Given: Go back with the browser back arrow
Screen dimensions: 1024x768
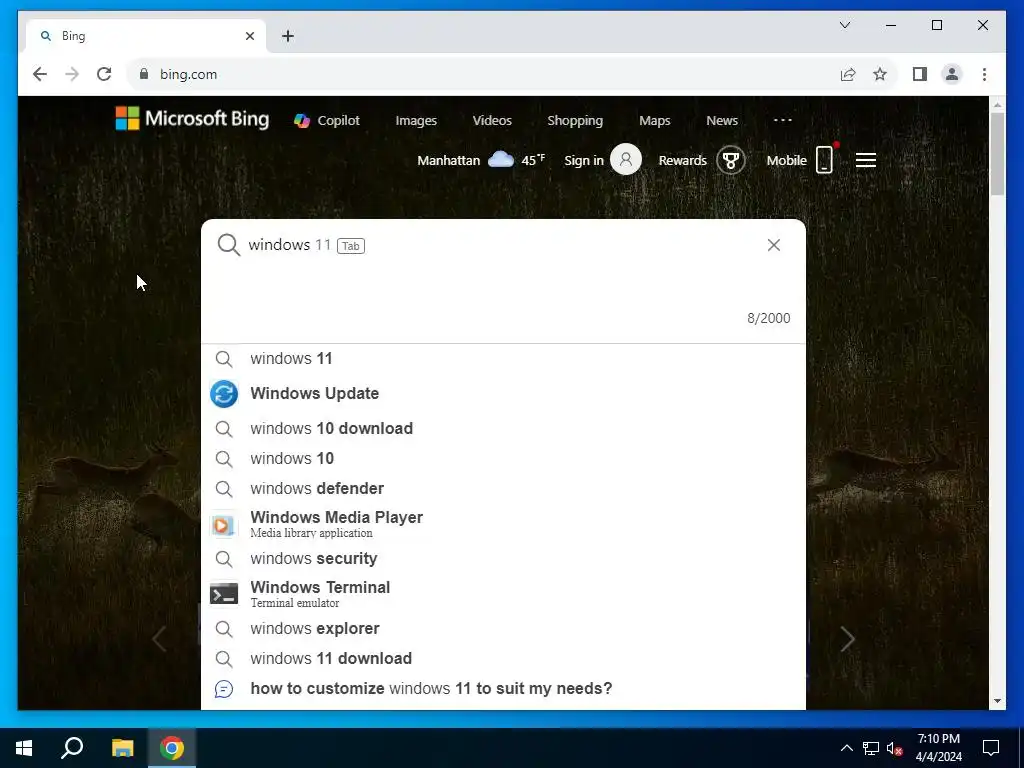Looking at the screenshot, I should pyautogui.click(x=40, y=74).
